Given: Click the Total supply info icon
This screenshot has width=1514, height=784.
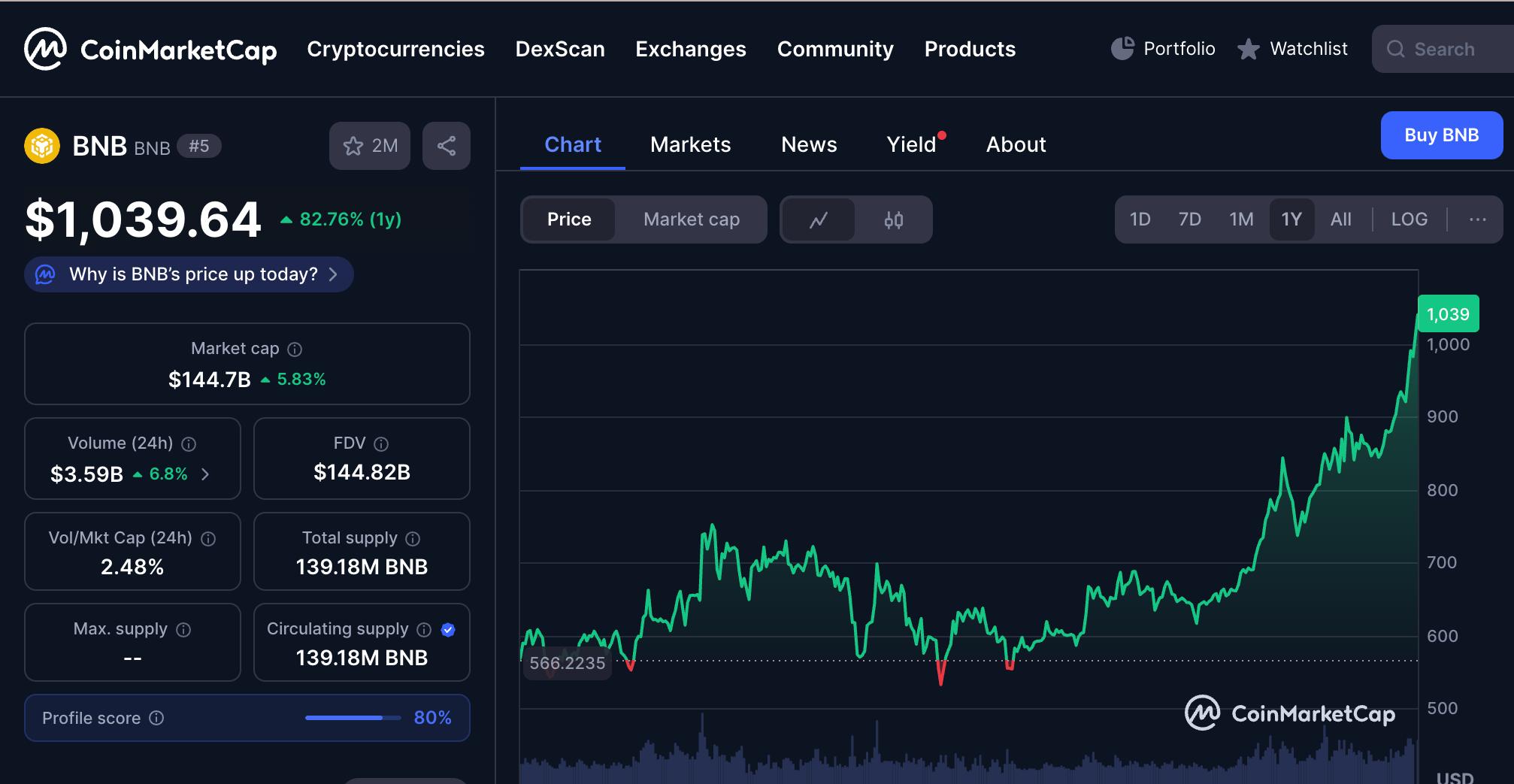Looking at the screenshot, I should (x=413, y=539).
